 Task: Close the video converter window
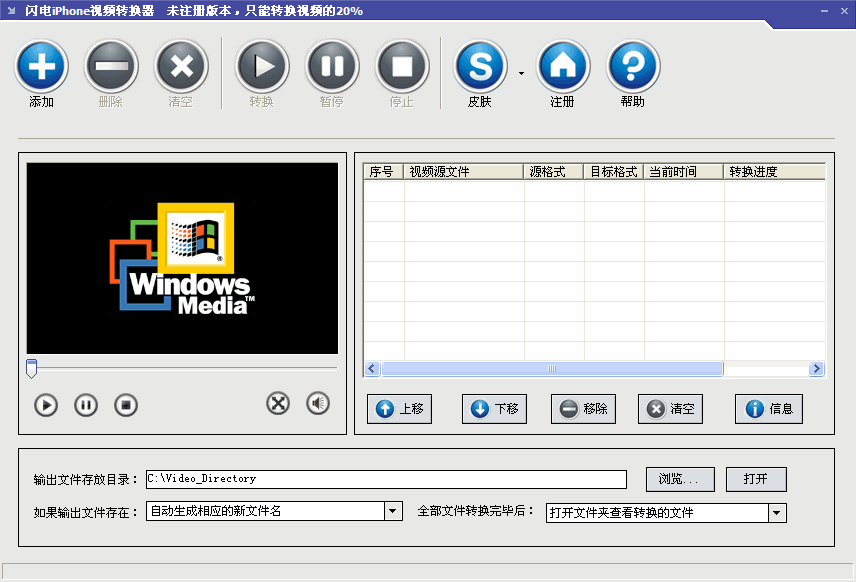point(844,11)
